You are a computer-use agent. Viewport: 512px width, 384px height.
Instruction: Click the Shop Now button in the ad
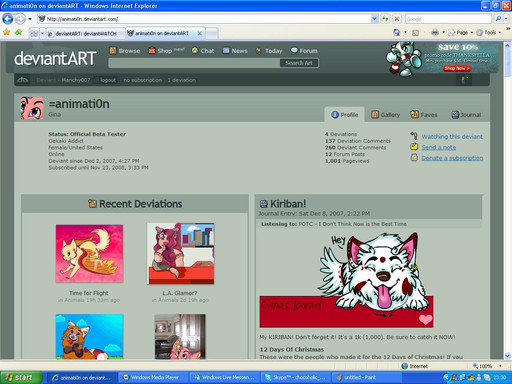[x=456, y=68]
